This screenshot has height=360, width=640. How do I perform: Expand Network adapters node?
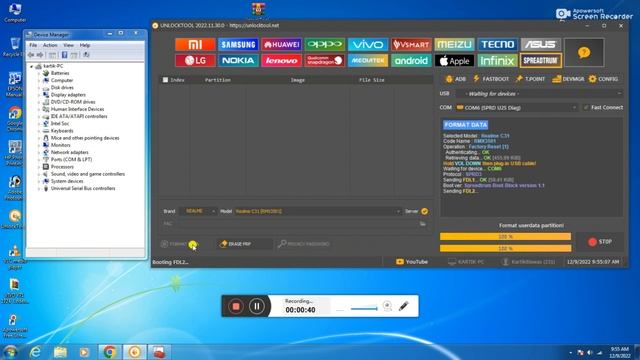[39, 152]
